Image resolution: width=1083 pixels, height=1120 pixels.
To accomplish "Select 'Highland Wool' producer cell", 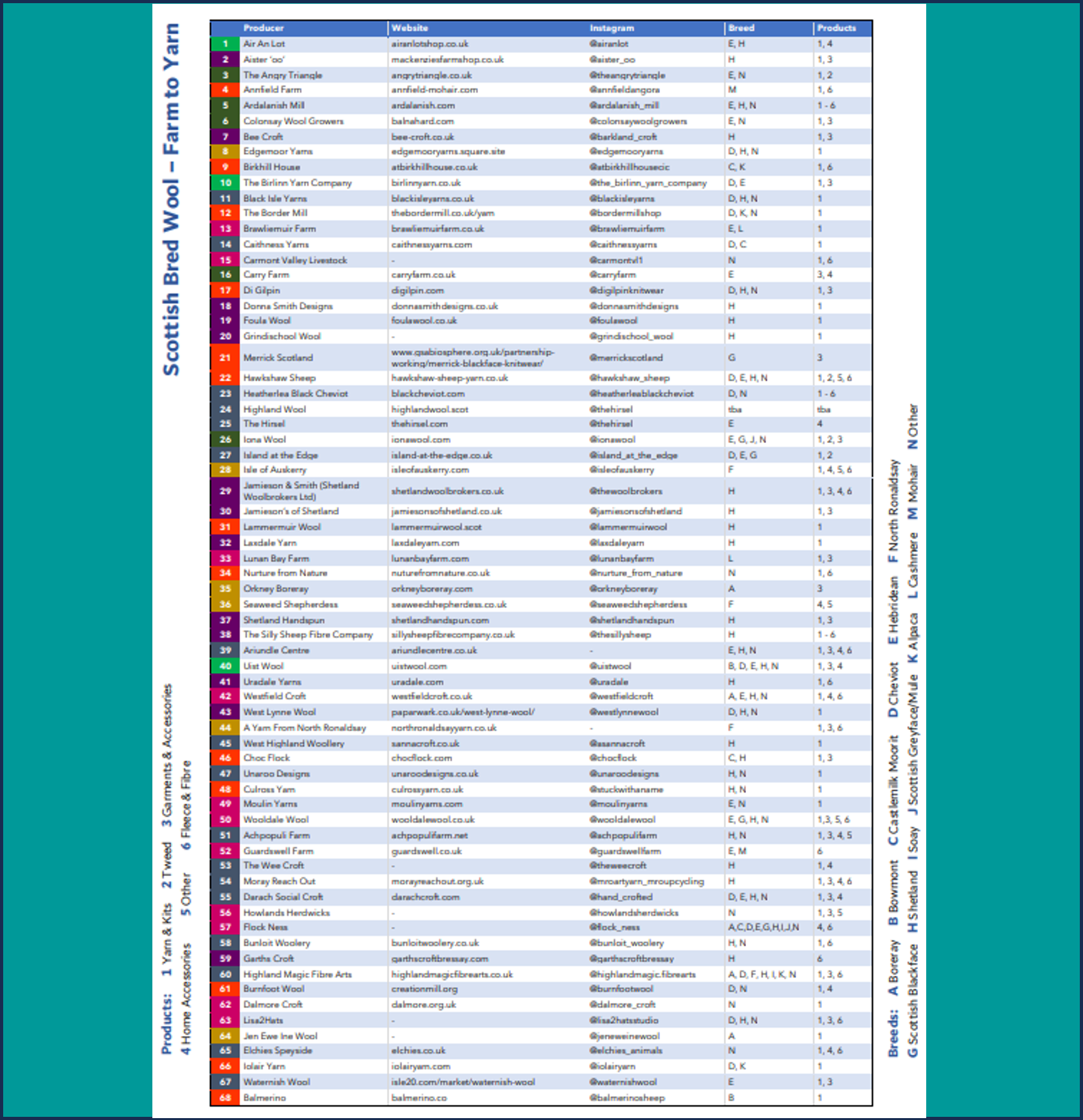I will point(274,410).
